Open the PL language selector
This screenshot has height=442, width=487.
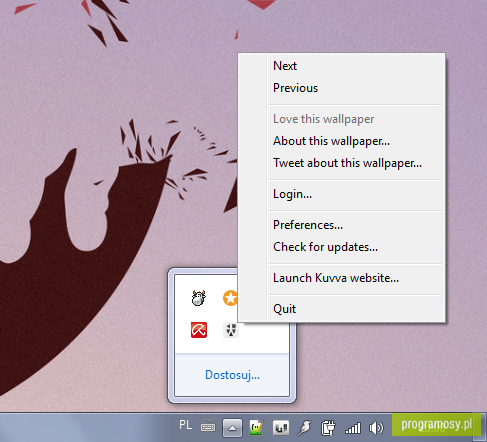(x=185, y=425)
